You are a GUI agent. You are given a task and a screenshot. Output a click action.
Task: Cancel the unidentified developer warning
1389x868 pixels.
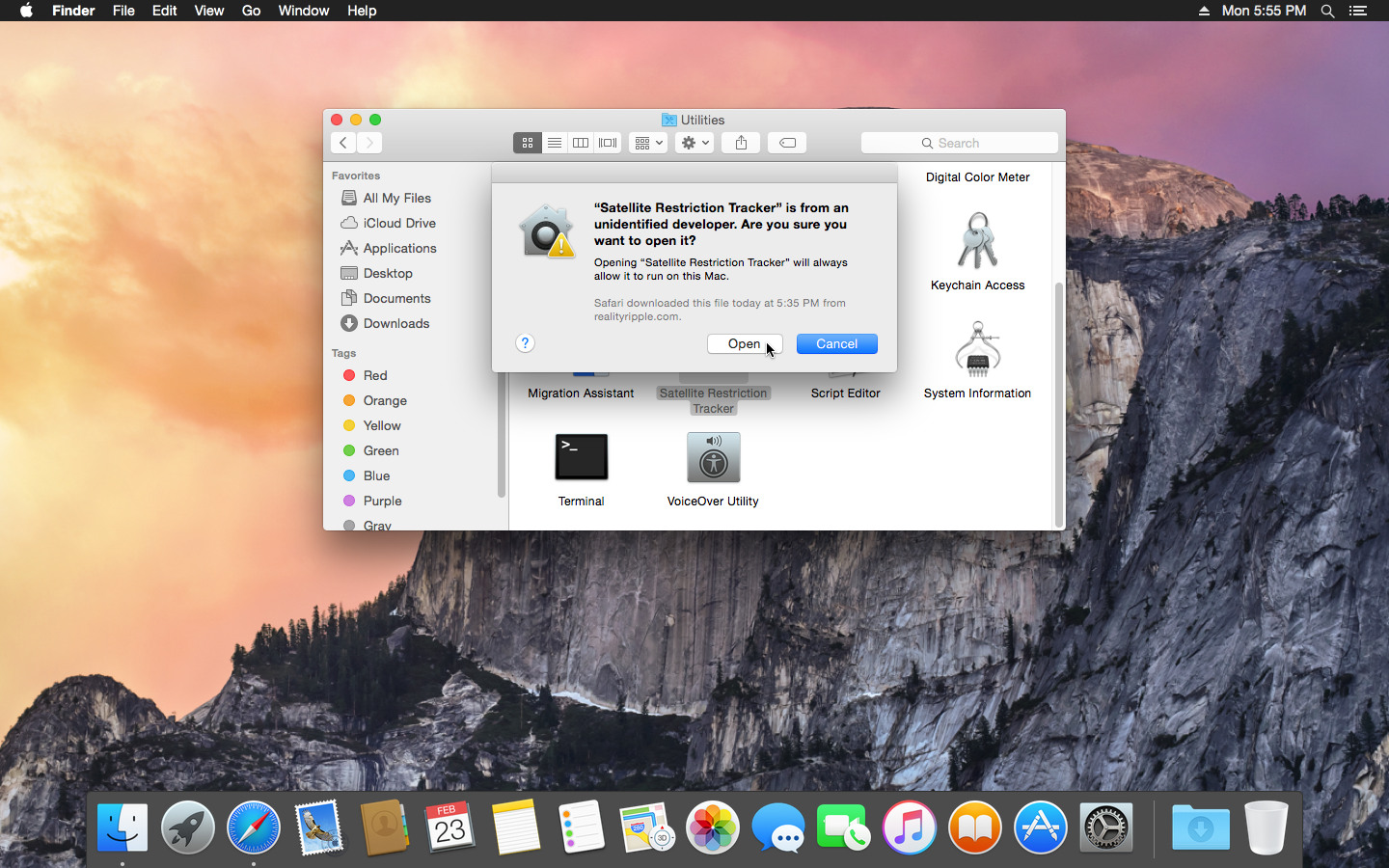click(x=835, y=343)
